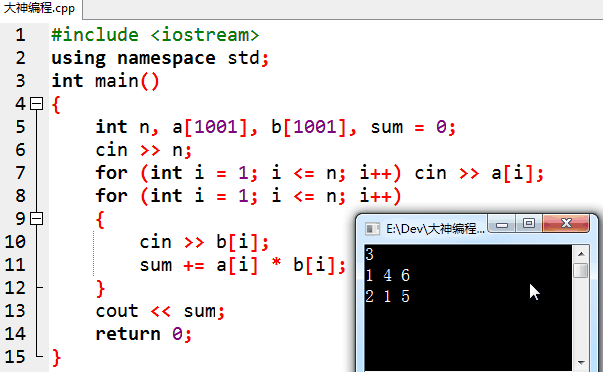Click line number 15 in the gutter

(x=15, y=357)
